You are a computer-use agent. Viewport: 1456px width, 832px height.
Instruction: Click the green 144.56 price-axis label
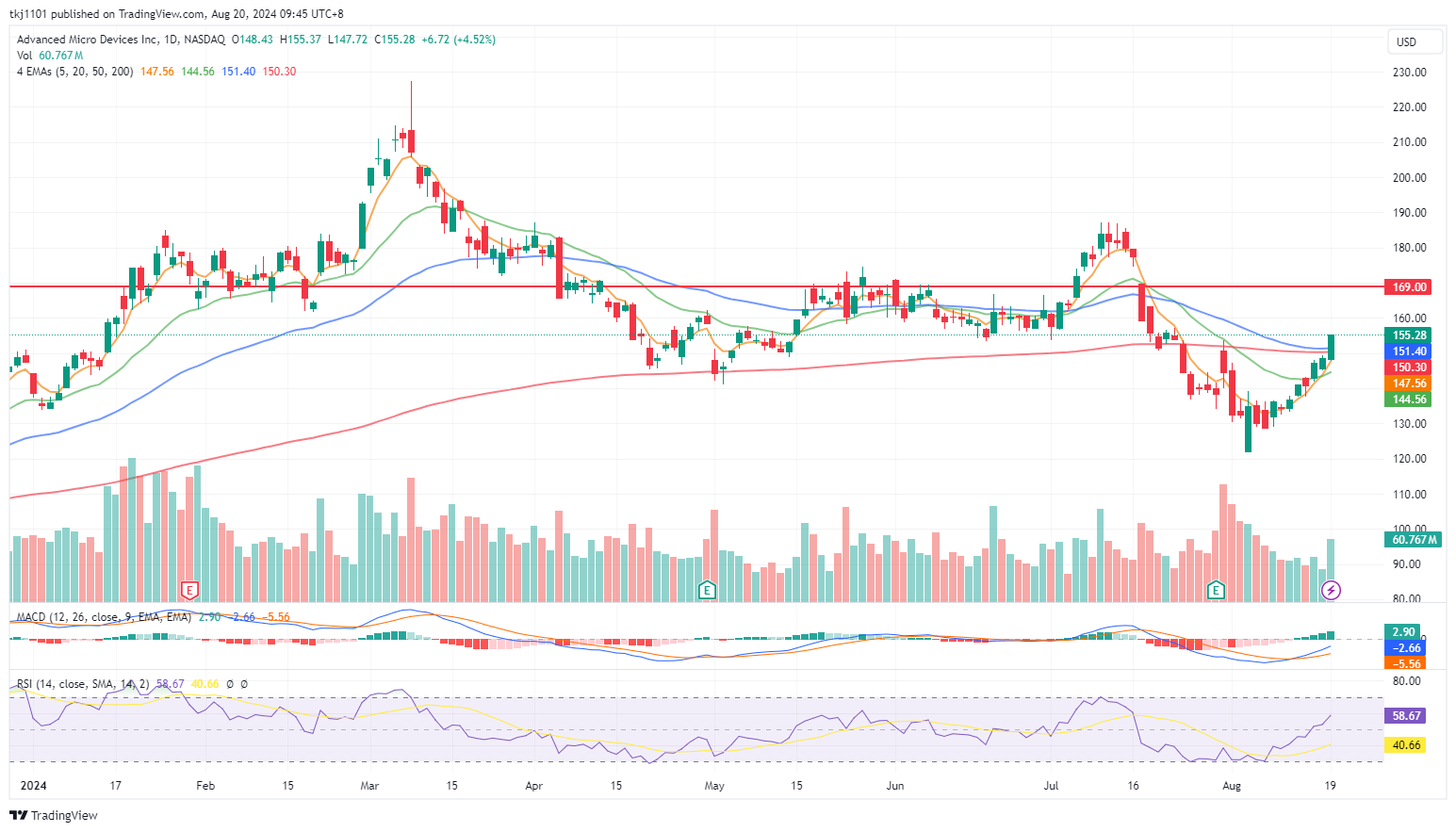click(x=1410, y=400)
